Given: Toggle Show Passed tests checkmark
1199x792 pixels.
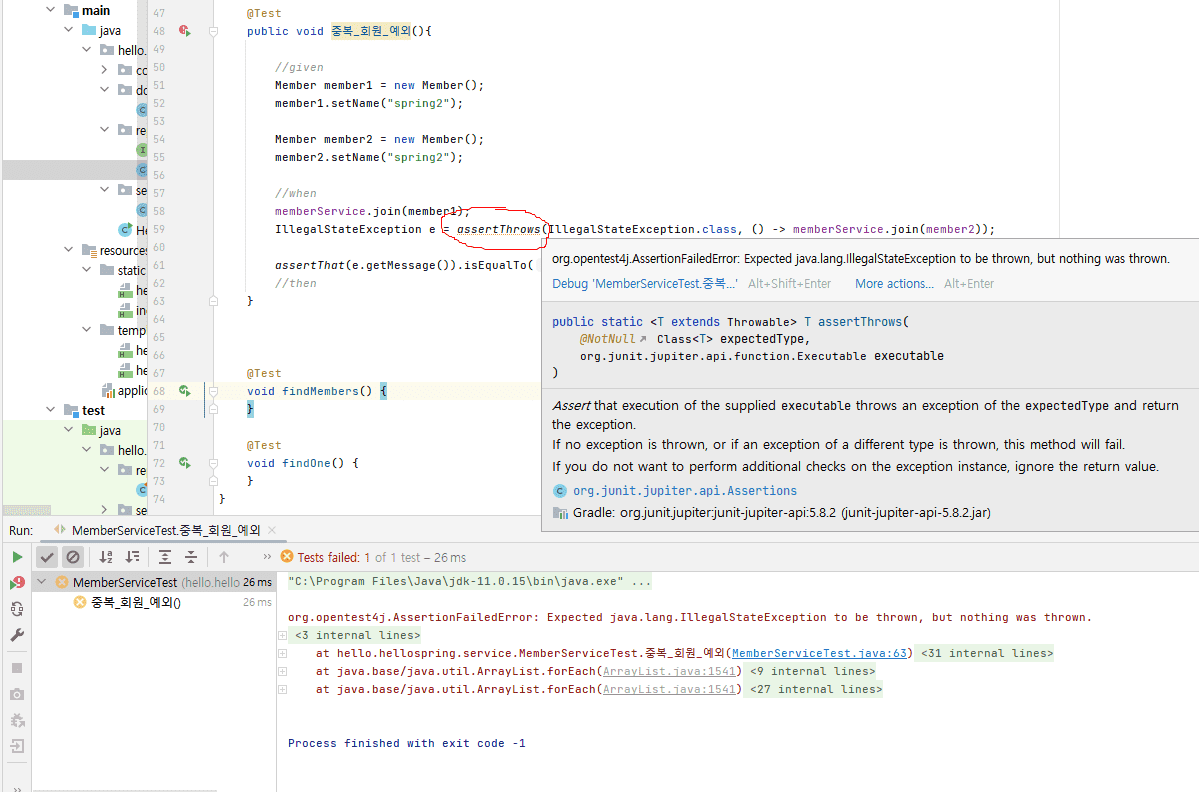Looking at the screenshot, I should pyautogui.click(x=47, y=557).
